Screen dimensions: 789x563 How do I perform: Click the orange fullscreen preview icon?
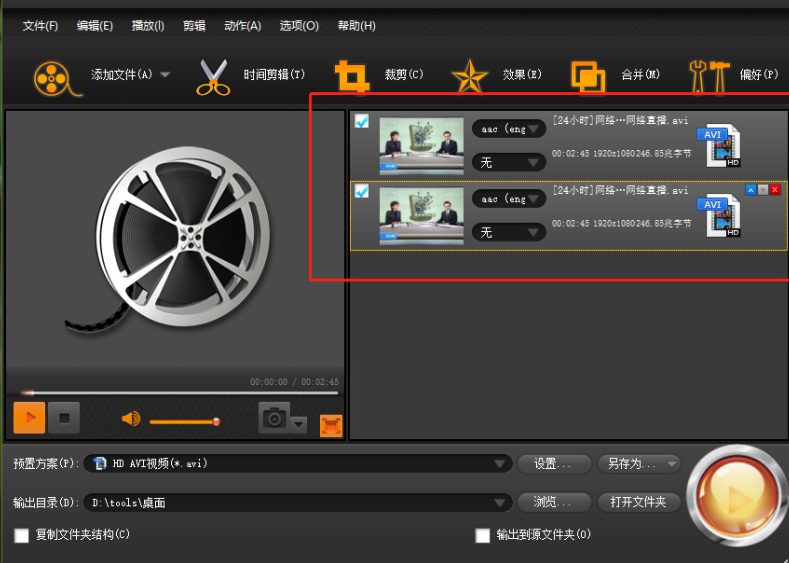point(331,426)
